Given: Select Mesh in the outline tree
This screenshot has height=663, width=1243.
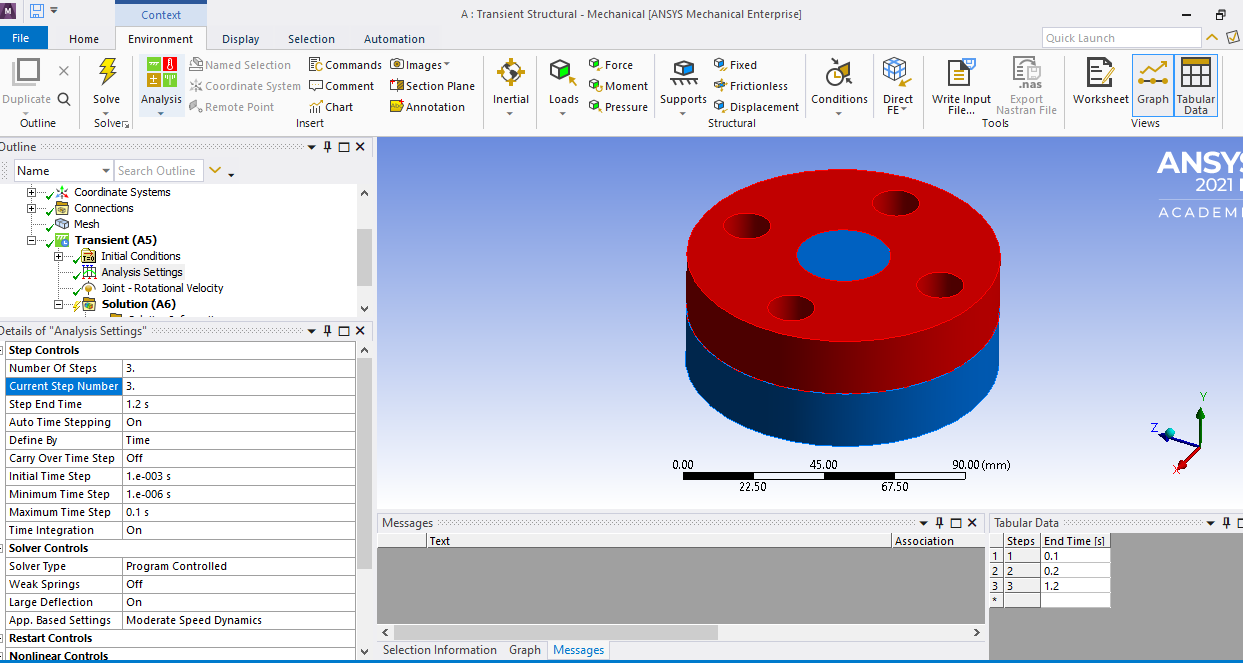Looking at the screenshot, I should click(86, 224).
